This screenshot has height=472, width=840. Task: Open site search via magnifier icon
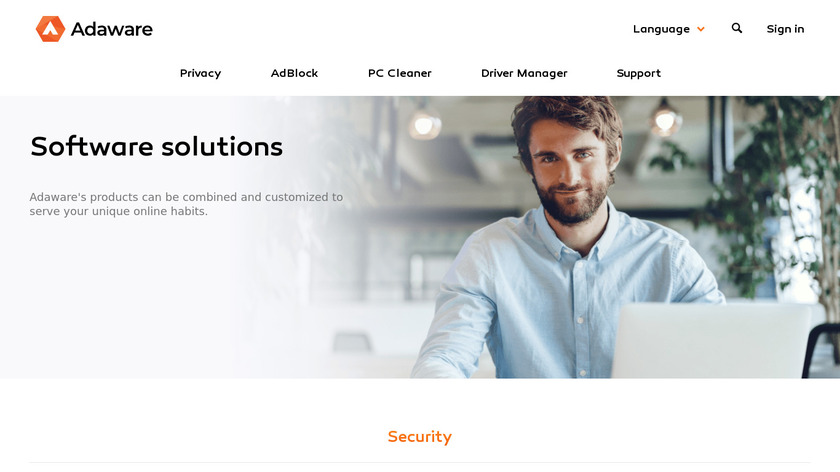(x=737, y=28)
